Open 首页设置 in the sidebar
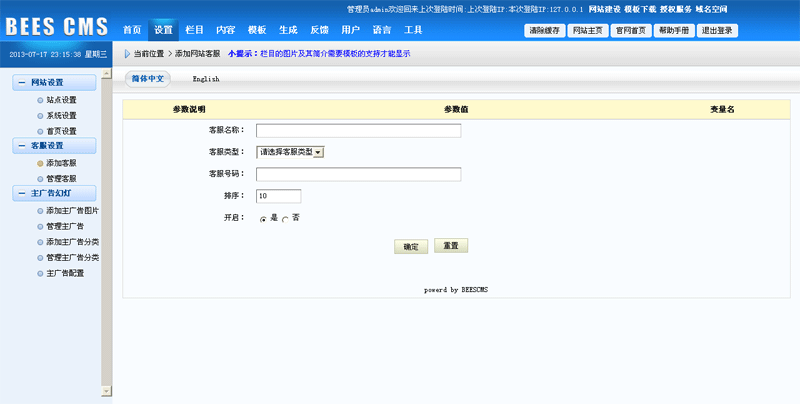The width and height of the screenshot is (800, 404). [61, 131]
